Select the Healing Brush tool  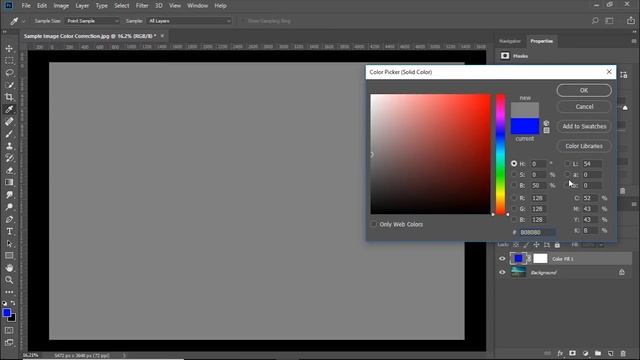9,122
